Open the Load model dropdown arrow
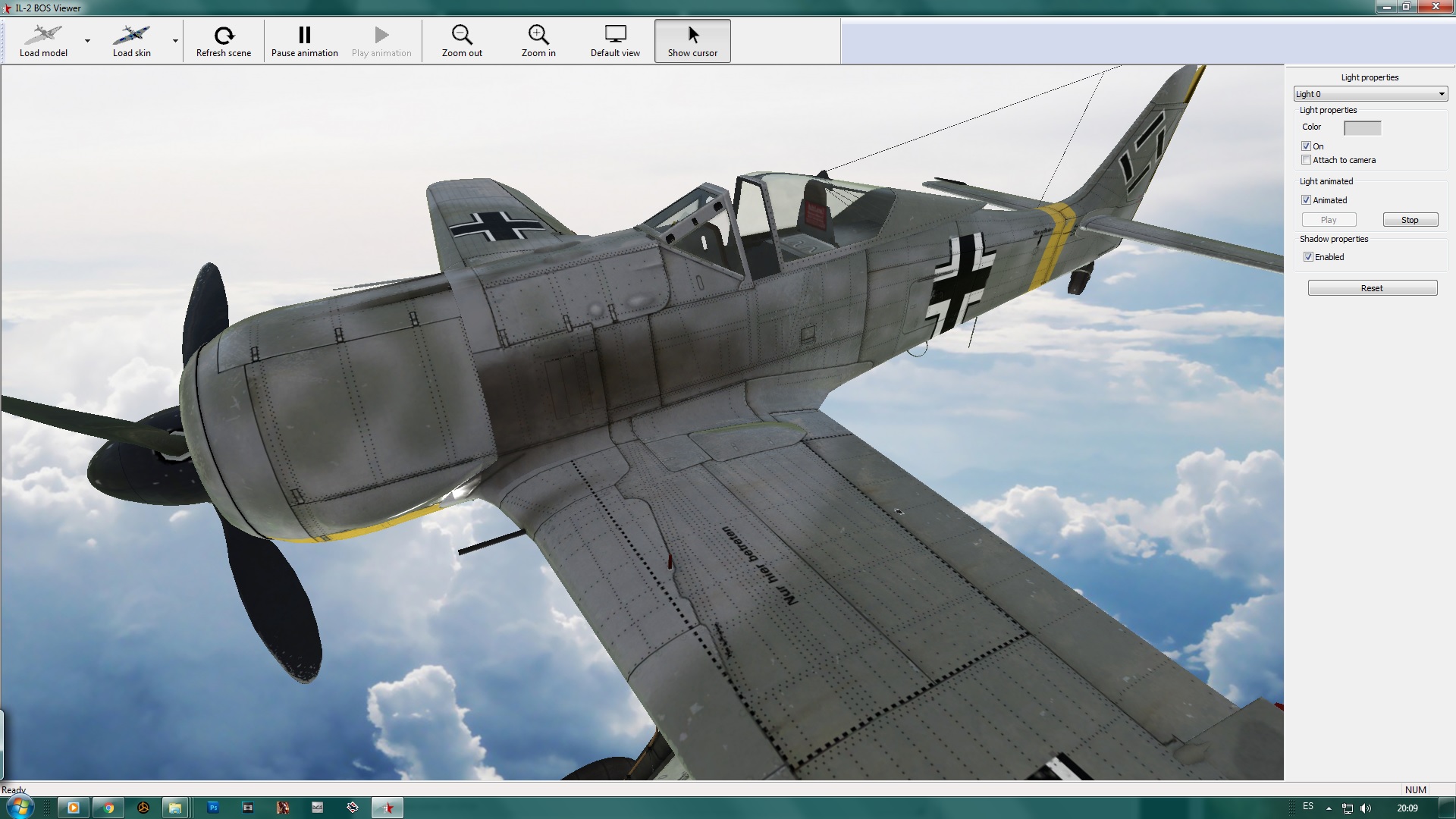Screen dimensions: 1456x819 point(88,41)
